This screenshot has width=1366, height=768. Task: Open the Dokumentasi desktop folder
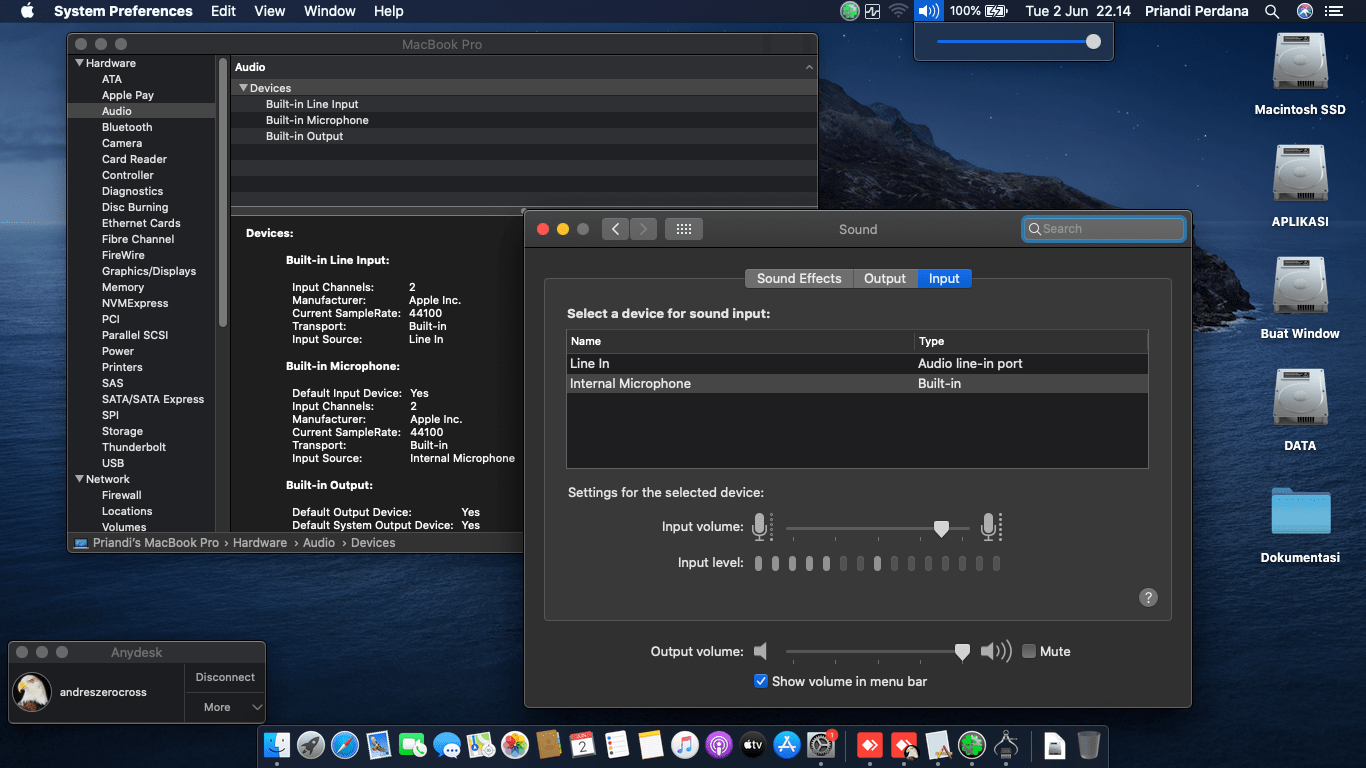[x=1300, y=524]
